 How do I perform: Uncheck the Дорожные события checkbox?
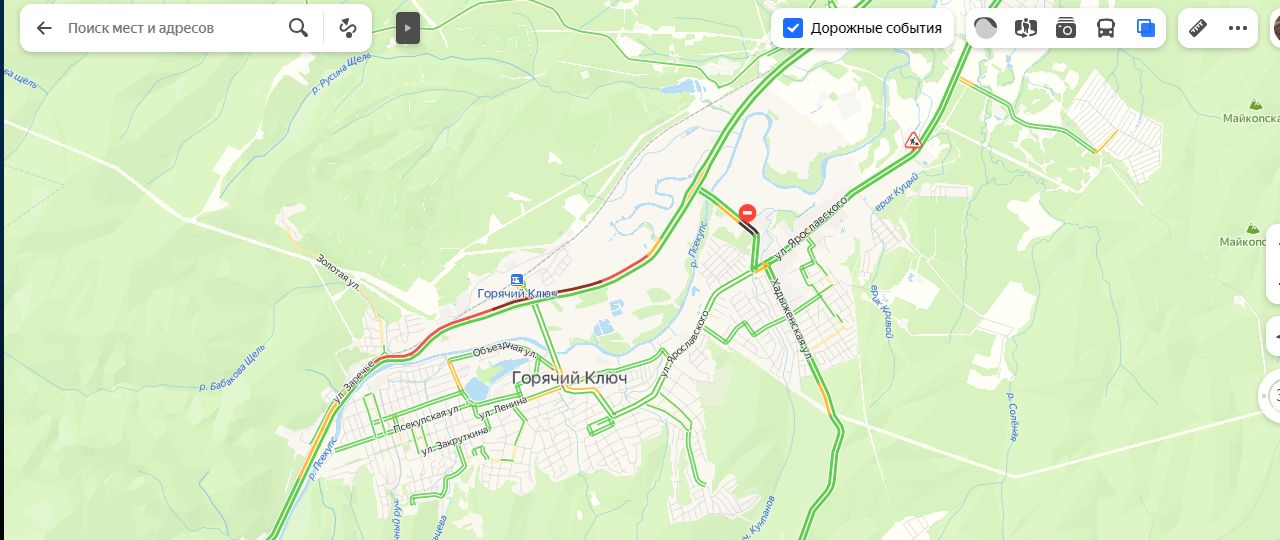click(x=793, y=28)
